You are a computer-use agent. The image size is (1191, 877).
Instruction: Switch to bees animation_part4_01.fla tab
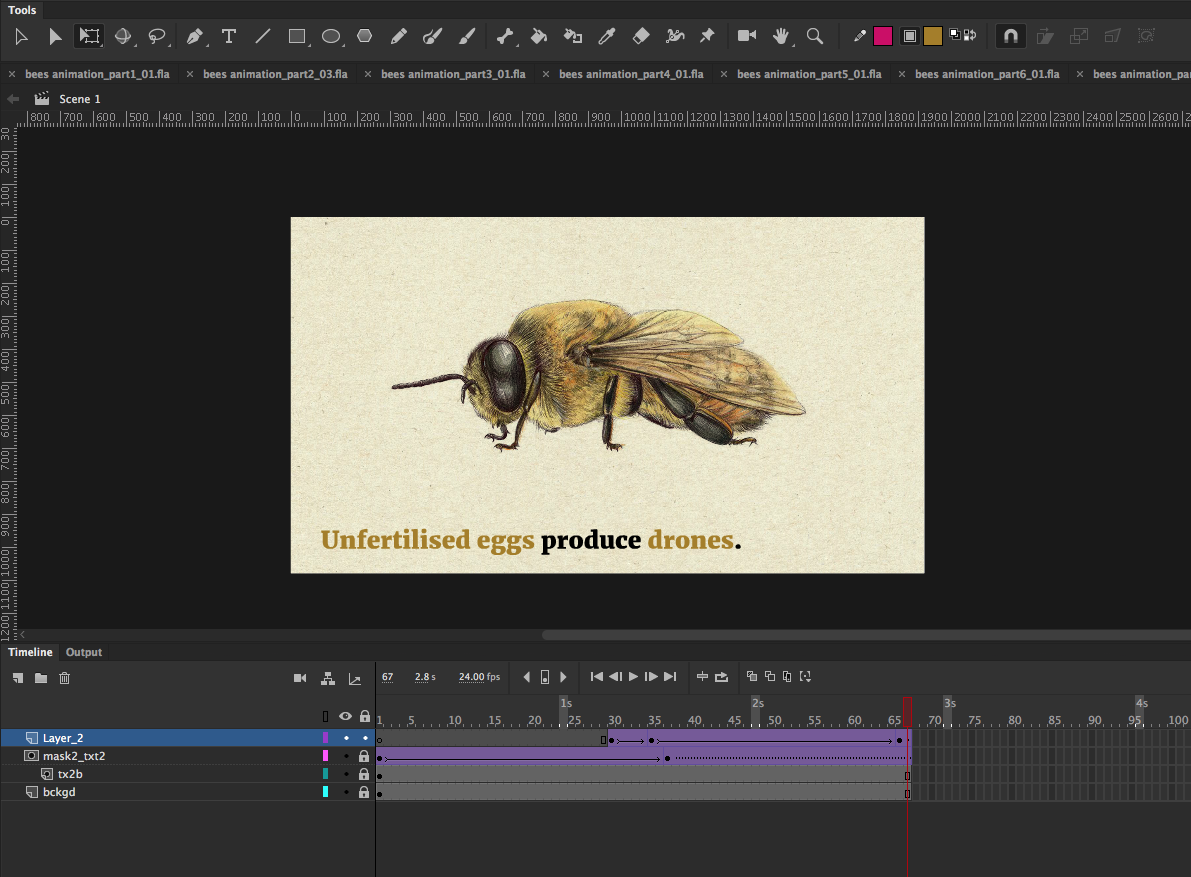[x=631, y=74]
